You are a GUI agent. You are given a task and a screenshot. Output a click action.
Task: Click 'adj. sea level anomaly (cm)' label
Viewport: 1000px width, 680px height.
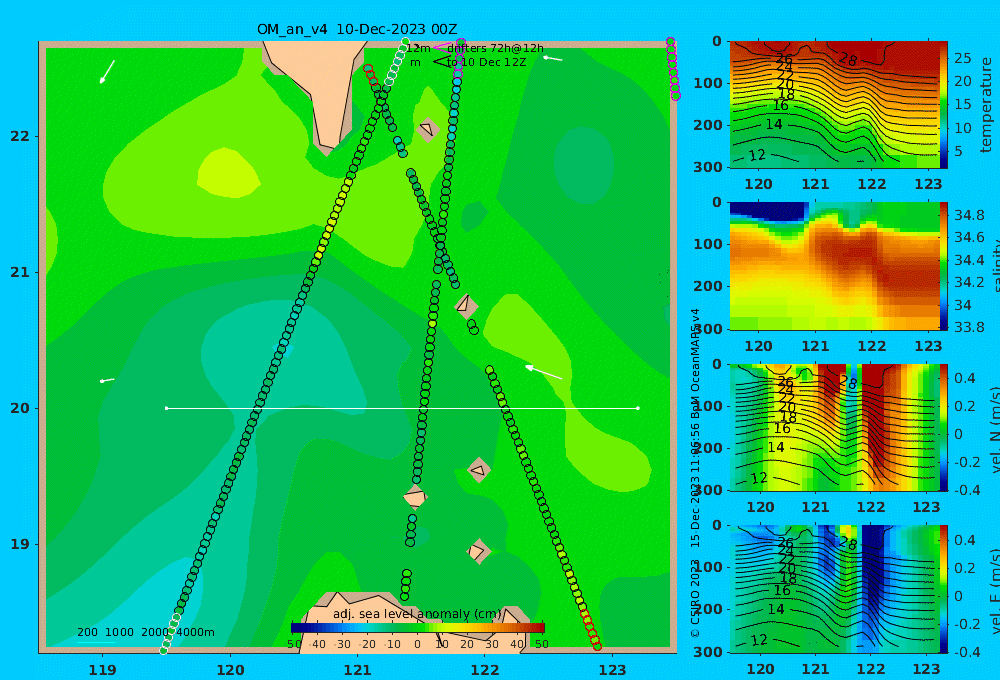417,614
